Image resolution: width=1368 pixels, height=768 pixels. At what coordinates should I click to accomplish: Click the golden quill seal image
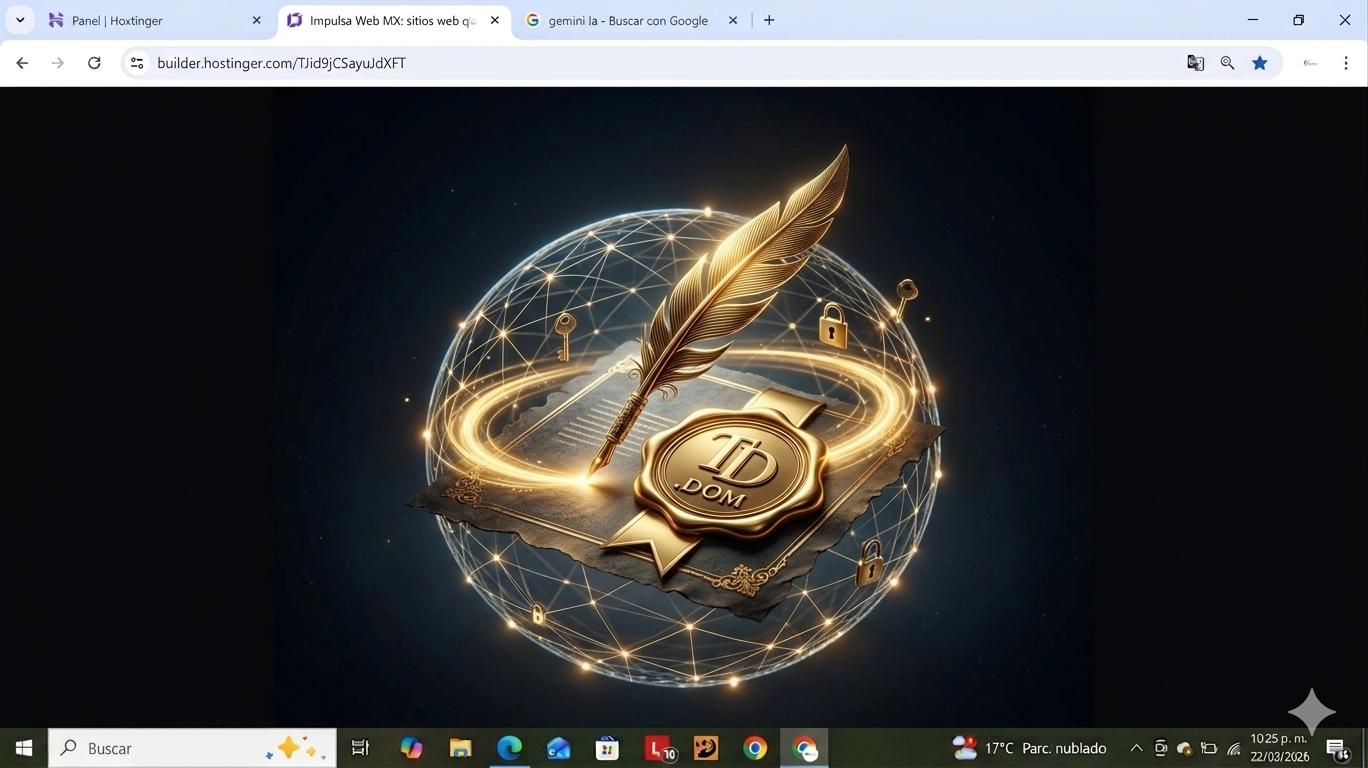(683, 407)
